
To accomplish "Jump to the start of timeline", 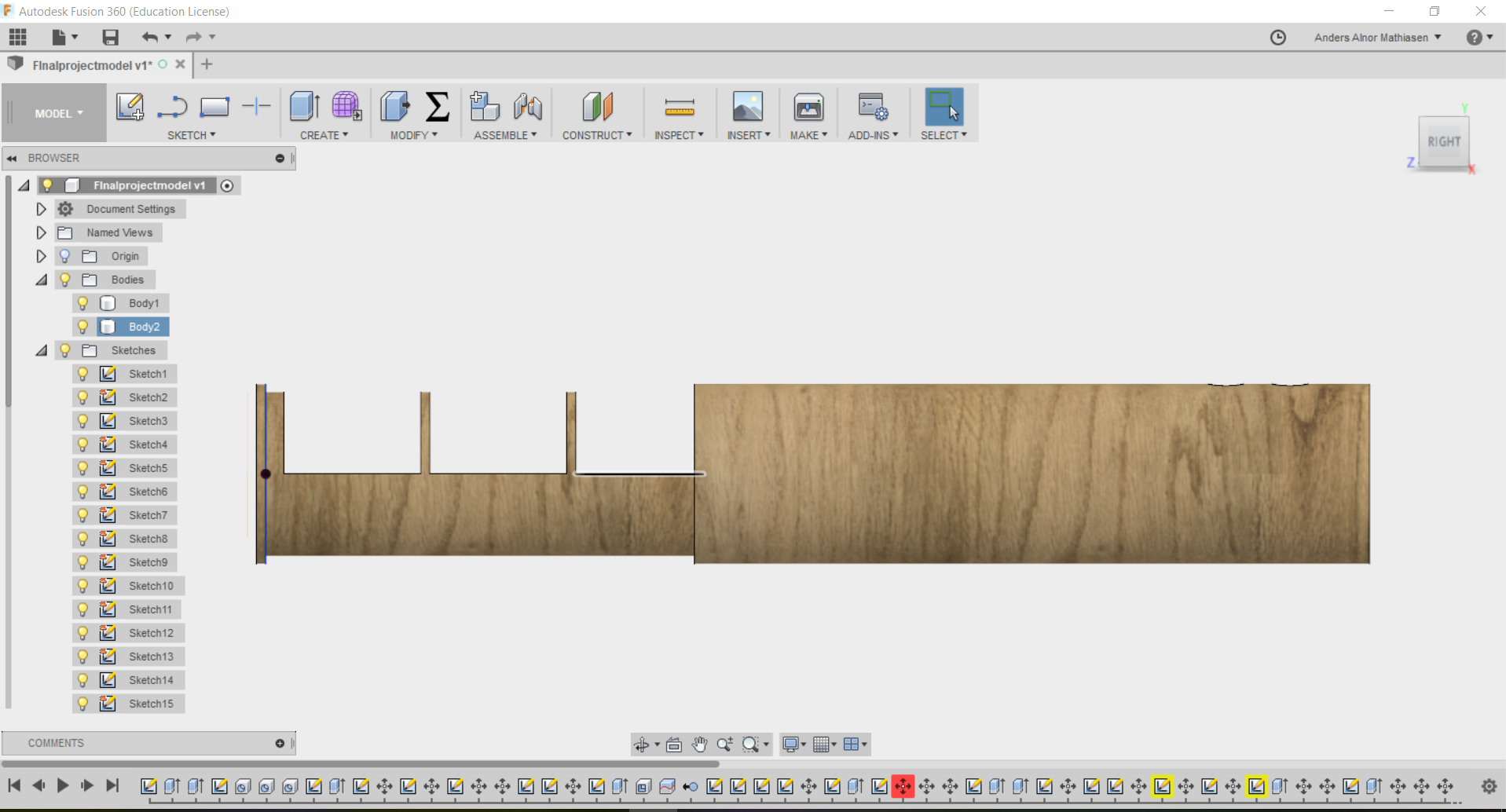I will (14, 785).
